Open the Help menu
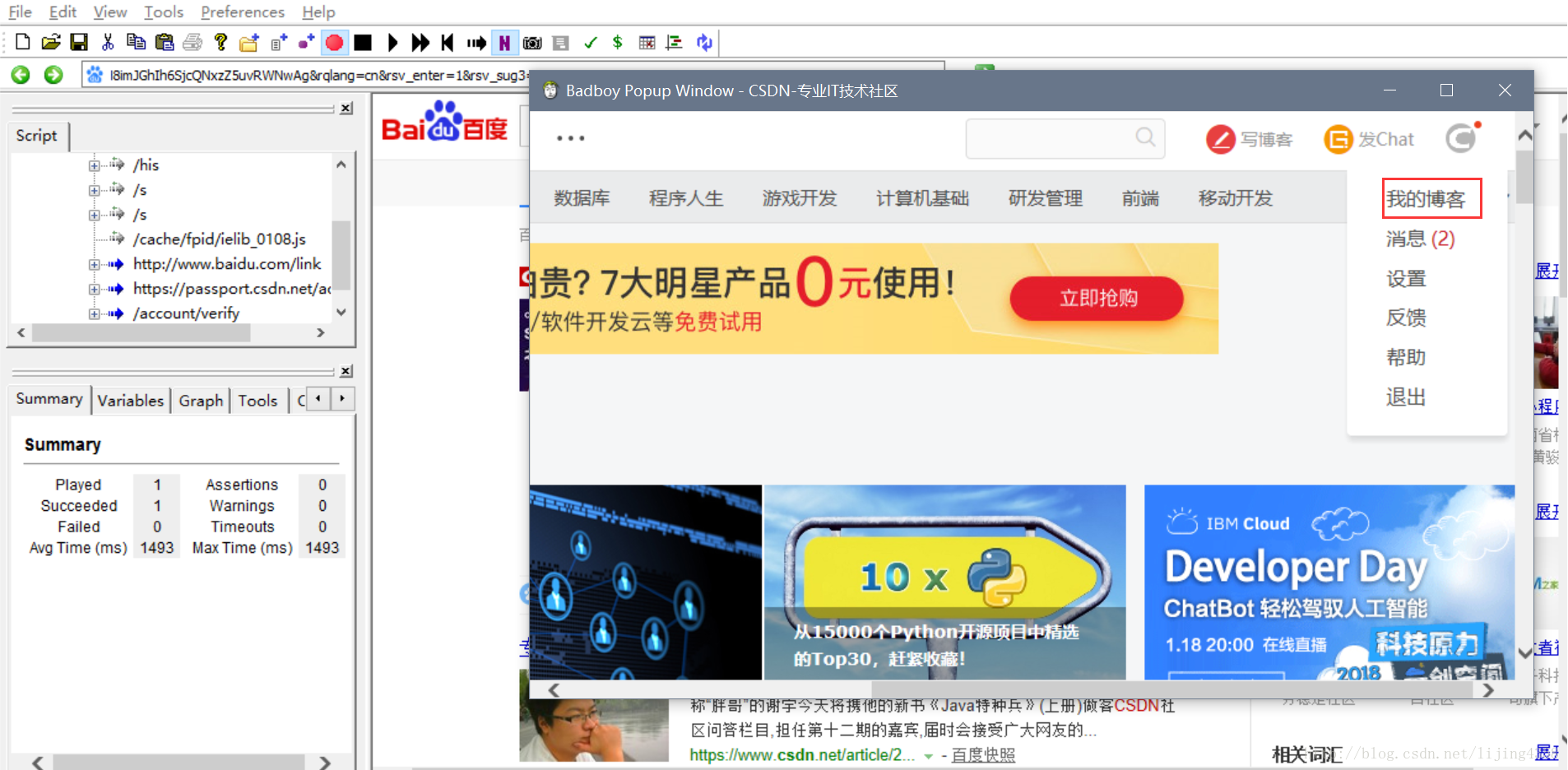The width and height of the screenshot is (1568, 770). click(318, 12)
